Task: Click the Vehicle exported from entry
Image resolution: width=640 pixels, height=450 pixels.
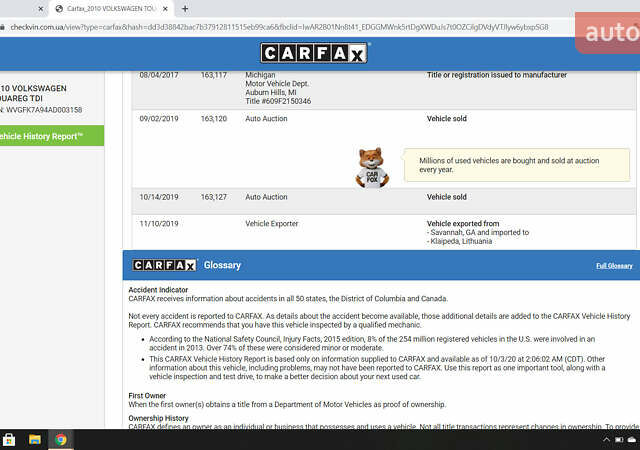Action: tap(463, 224)
